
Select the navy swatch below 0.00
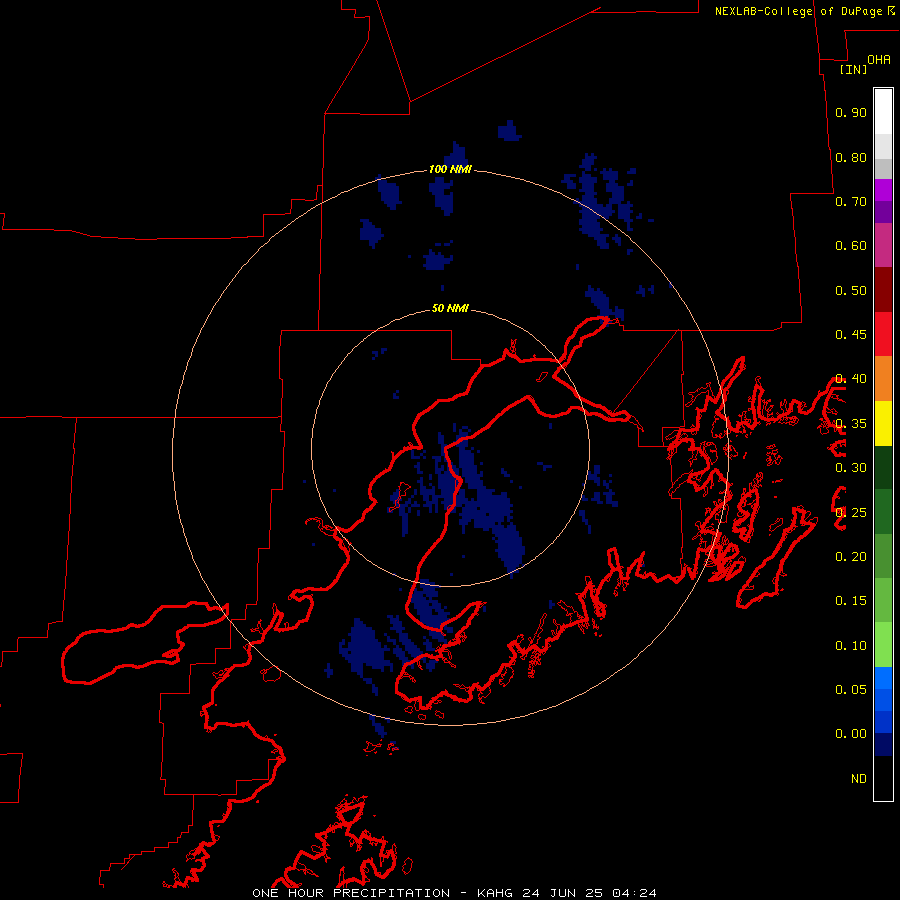pos(883,745)
